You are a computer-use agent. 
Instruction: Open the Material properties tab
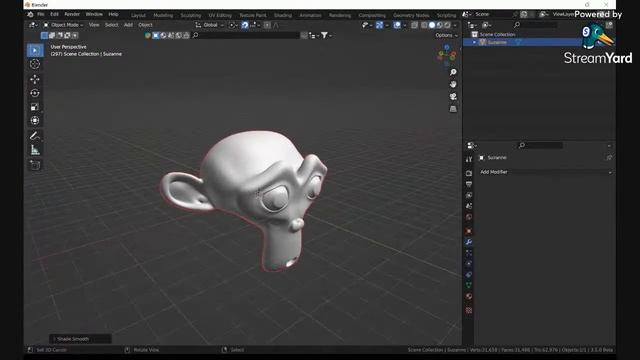(x=469, y=296)
